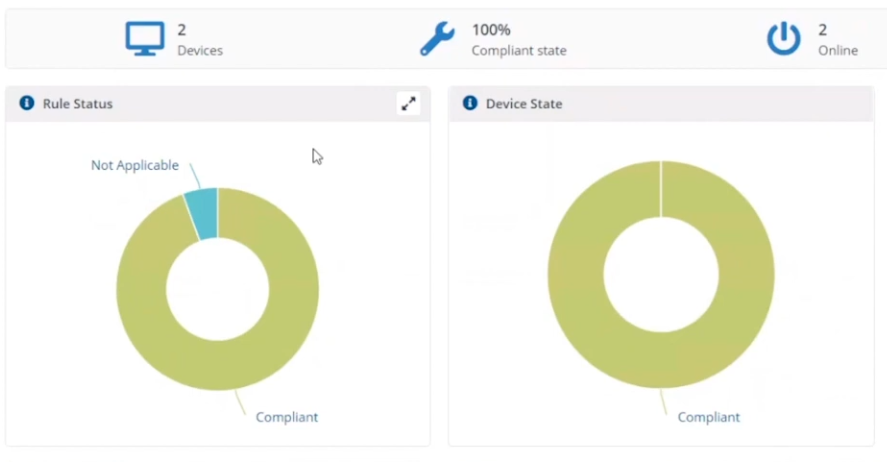Select the Compliant ring in Device State chart
Viewport: 887px width, 462px height.
747,274
